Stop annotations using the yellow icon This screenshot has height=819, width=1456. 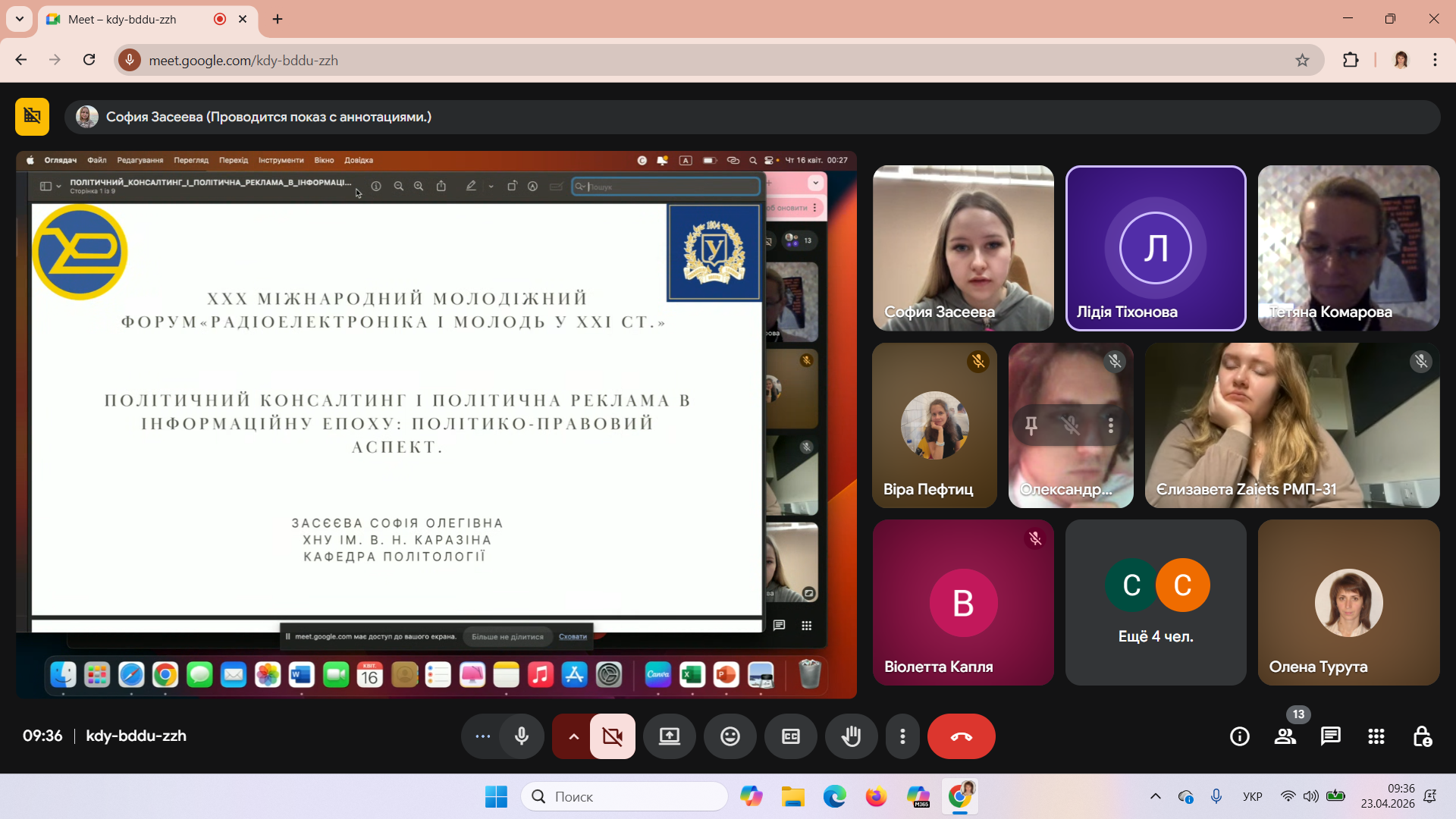pos(32,116)
